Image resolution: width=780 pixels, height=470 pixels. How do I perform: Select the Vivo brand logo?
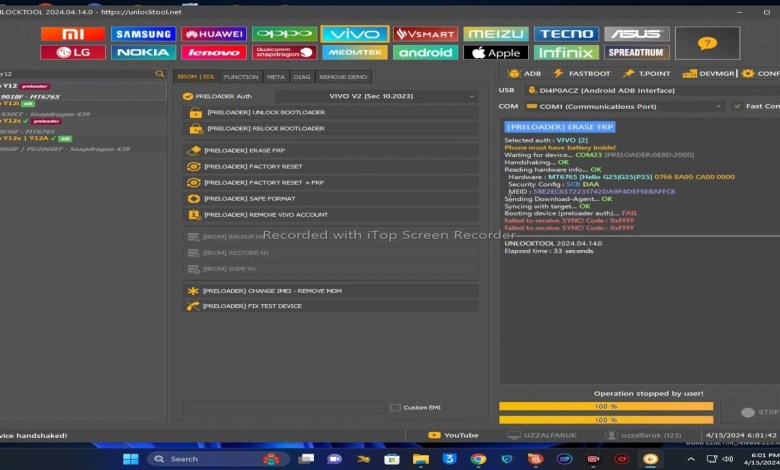click(355, 34)
